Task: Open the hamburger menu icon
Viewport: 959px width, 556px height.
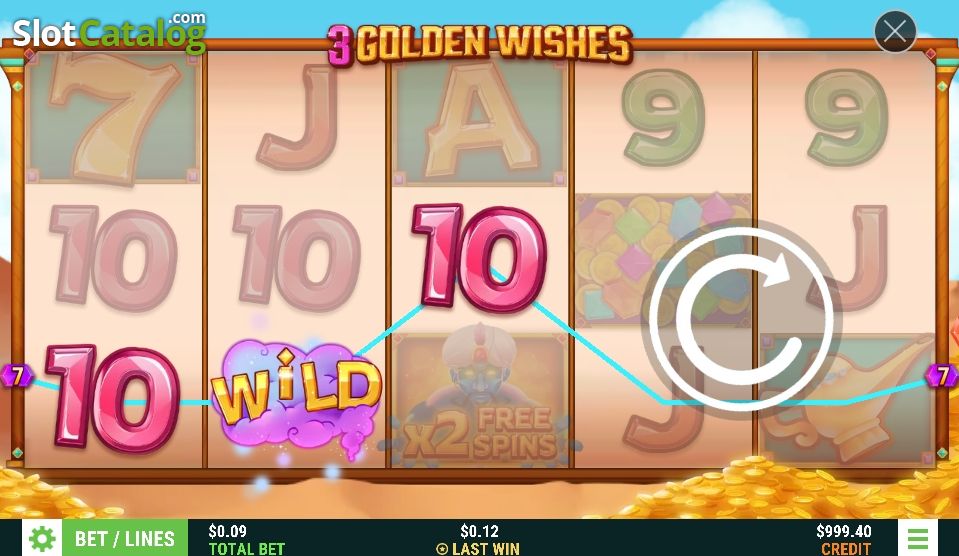Action: pos(917,538)
